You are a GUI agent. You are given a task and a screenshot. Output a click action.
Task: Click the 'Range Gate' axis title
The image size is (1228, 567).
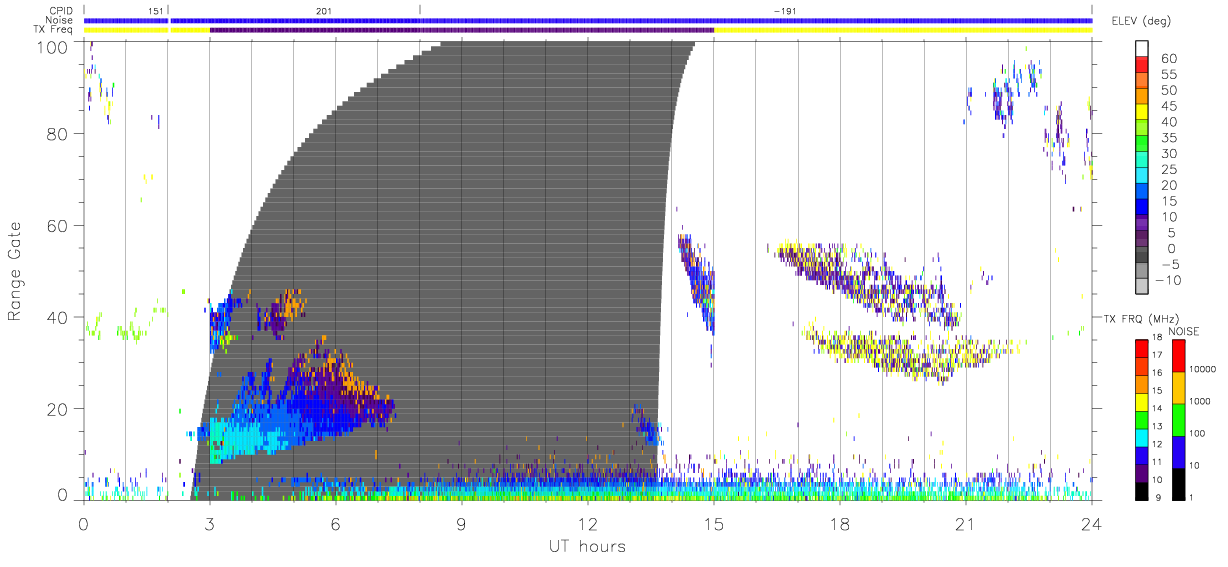tap(16, 271)
